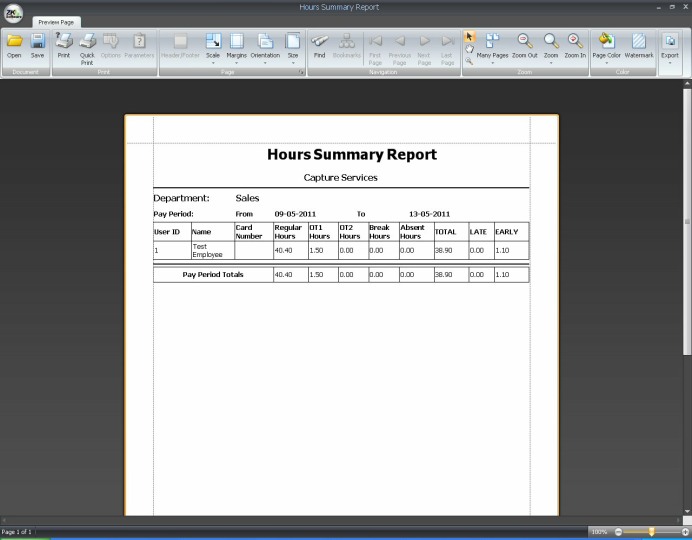Click the zoom slider handle
The image size is (692, 540).
[x=652, y=532]
